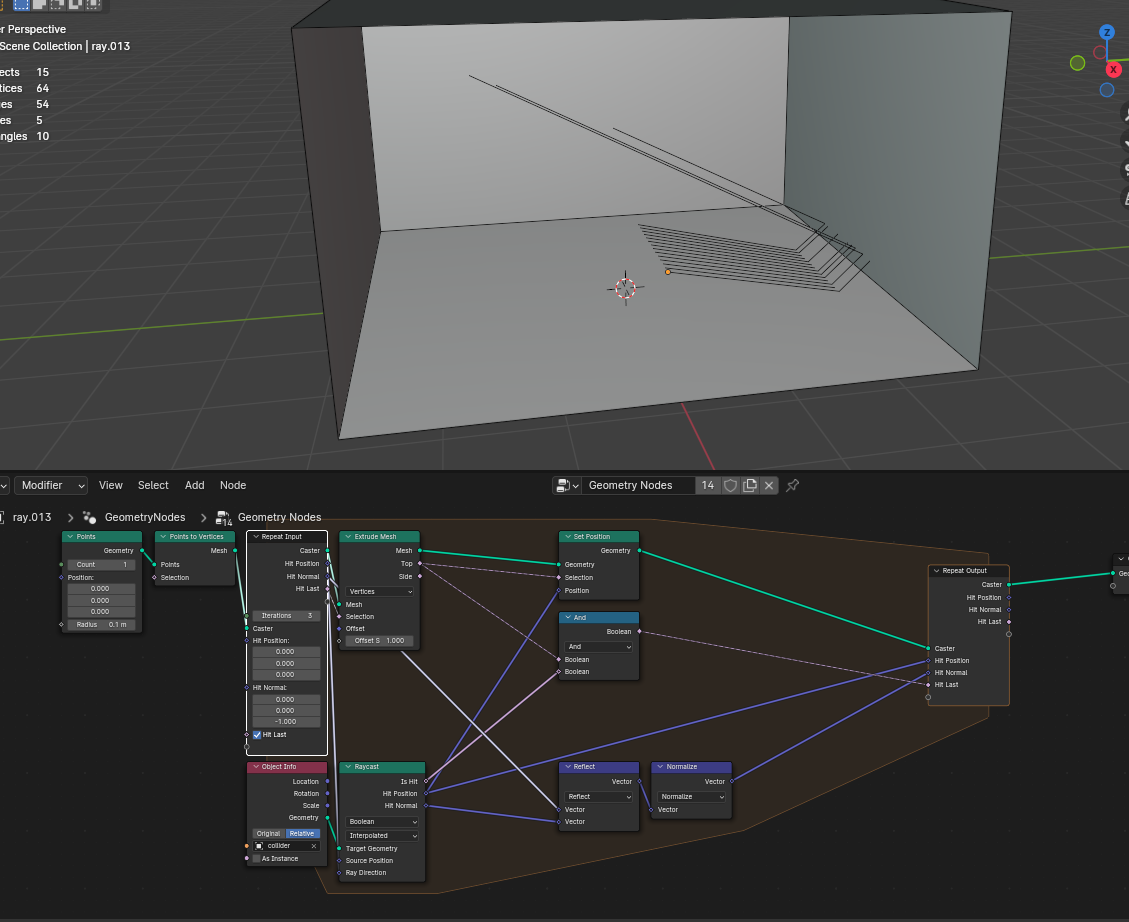Screen dimensions: 1129x922
Task: Collapse the Set Position node
Action: pyautogui.click(x=567, y=537)
